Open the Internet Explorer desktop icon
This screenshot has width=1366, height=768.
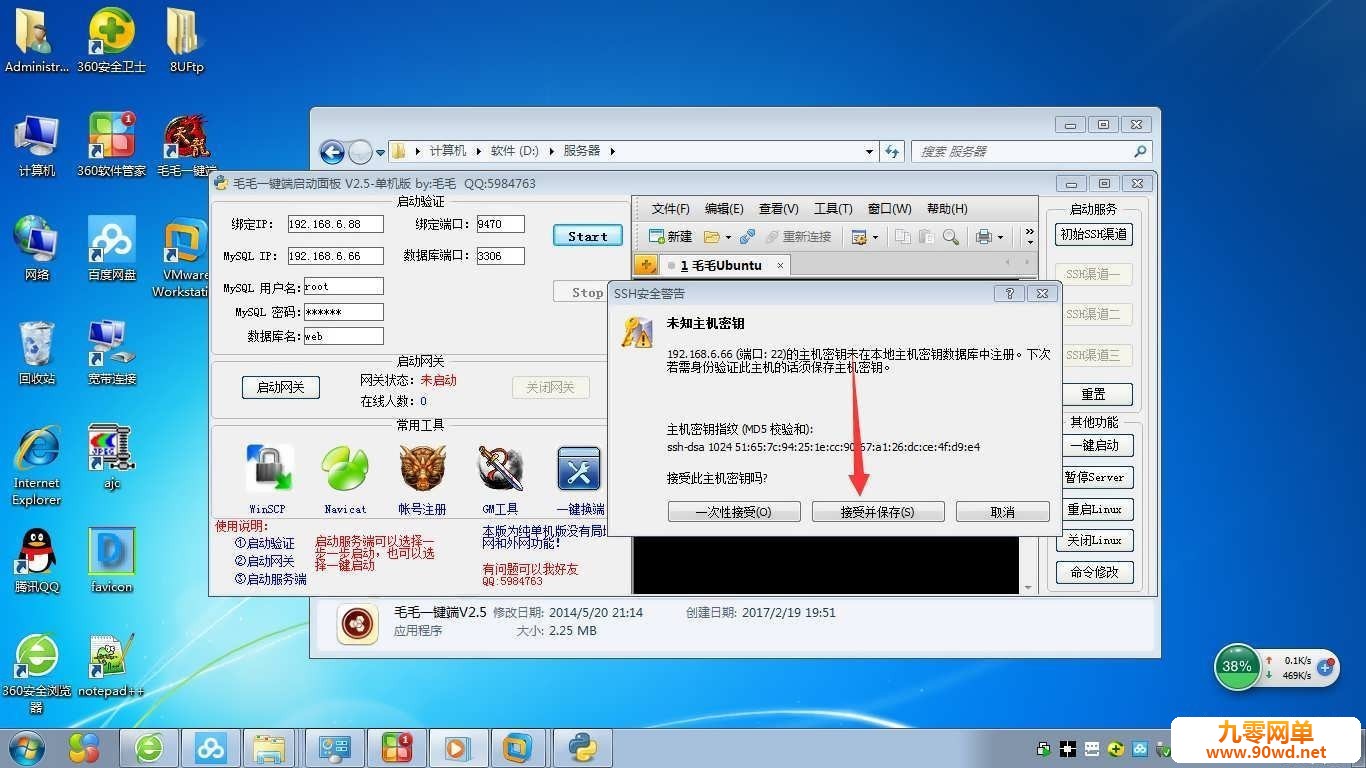coord(37,465)
